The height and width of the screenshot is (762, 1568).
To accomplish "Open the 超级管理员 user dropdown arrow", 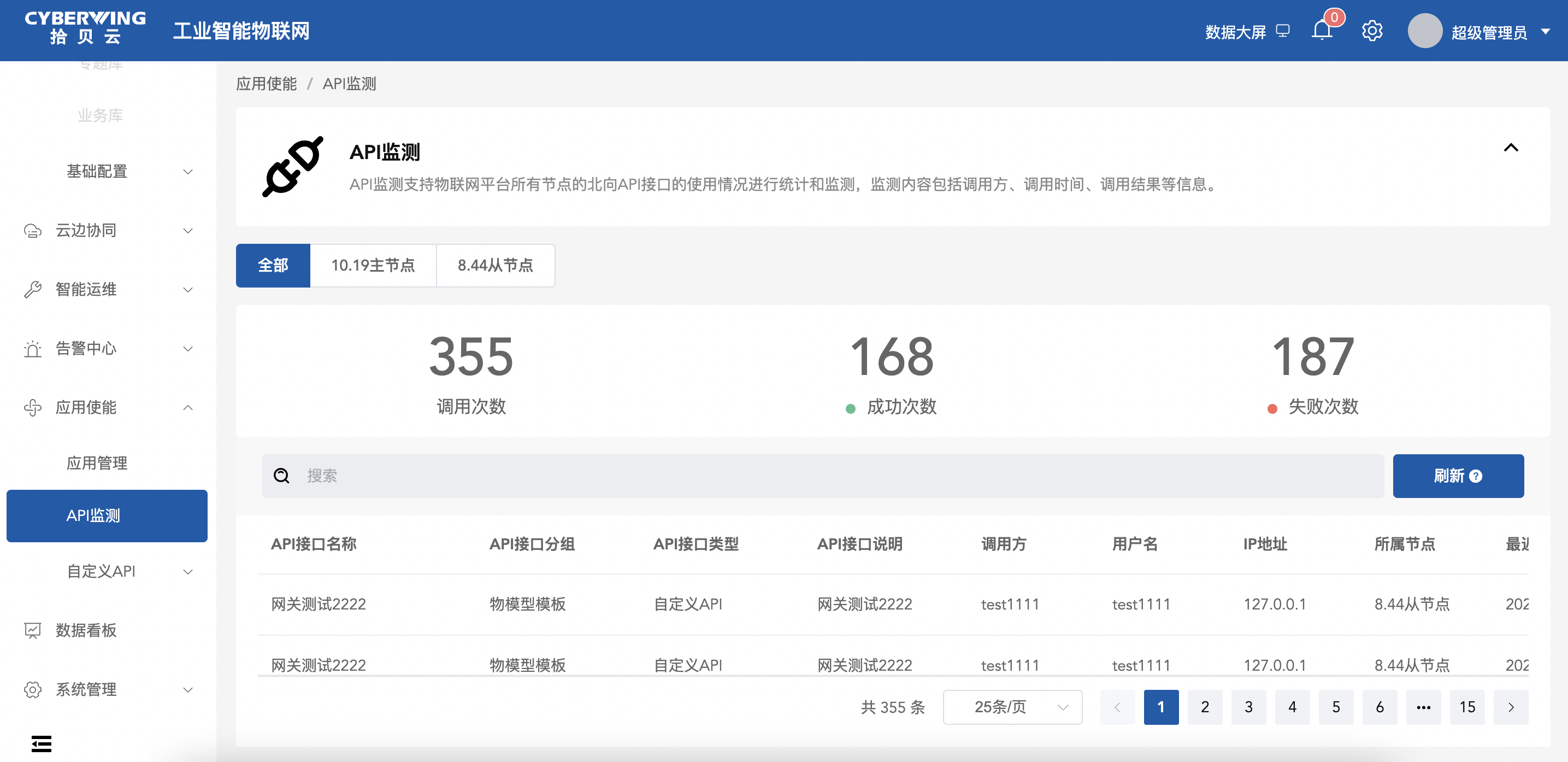I will click(1546, 31).
